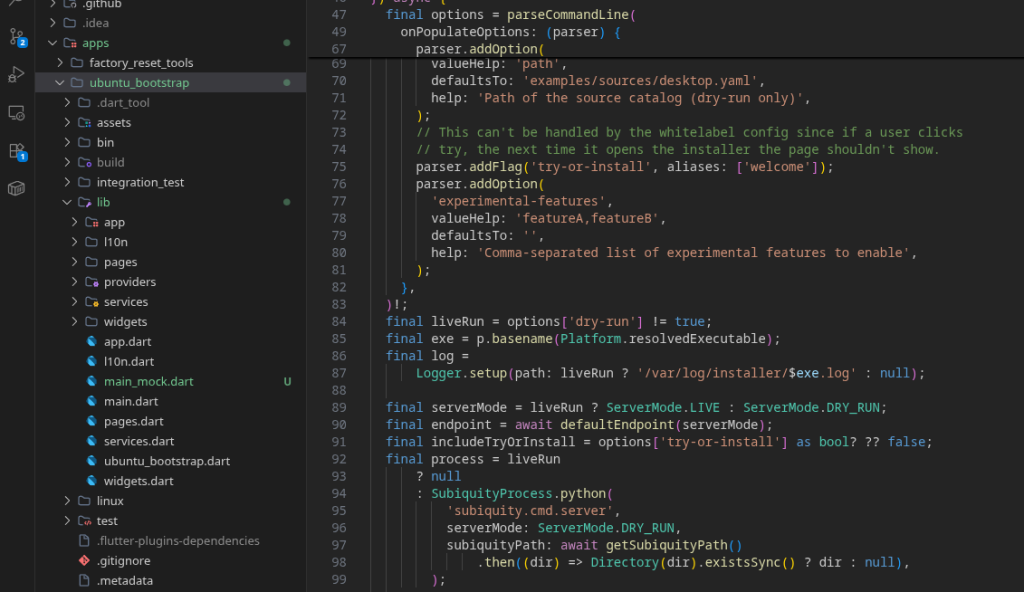
Task: Open the Remote Explorer view icon
Action: tap(16, 113)
